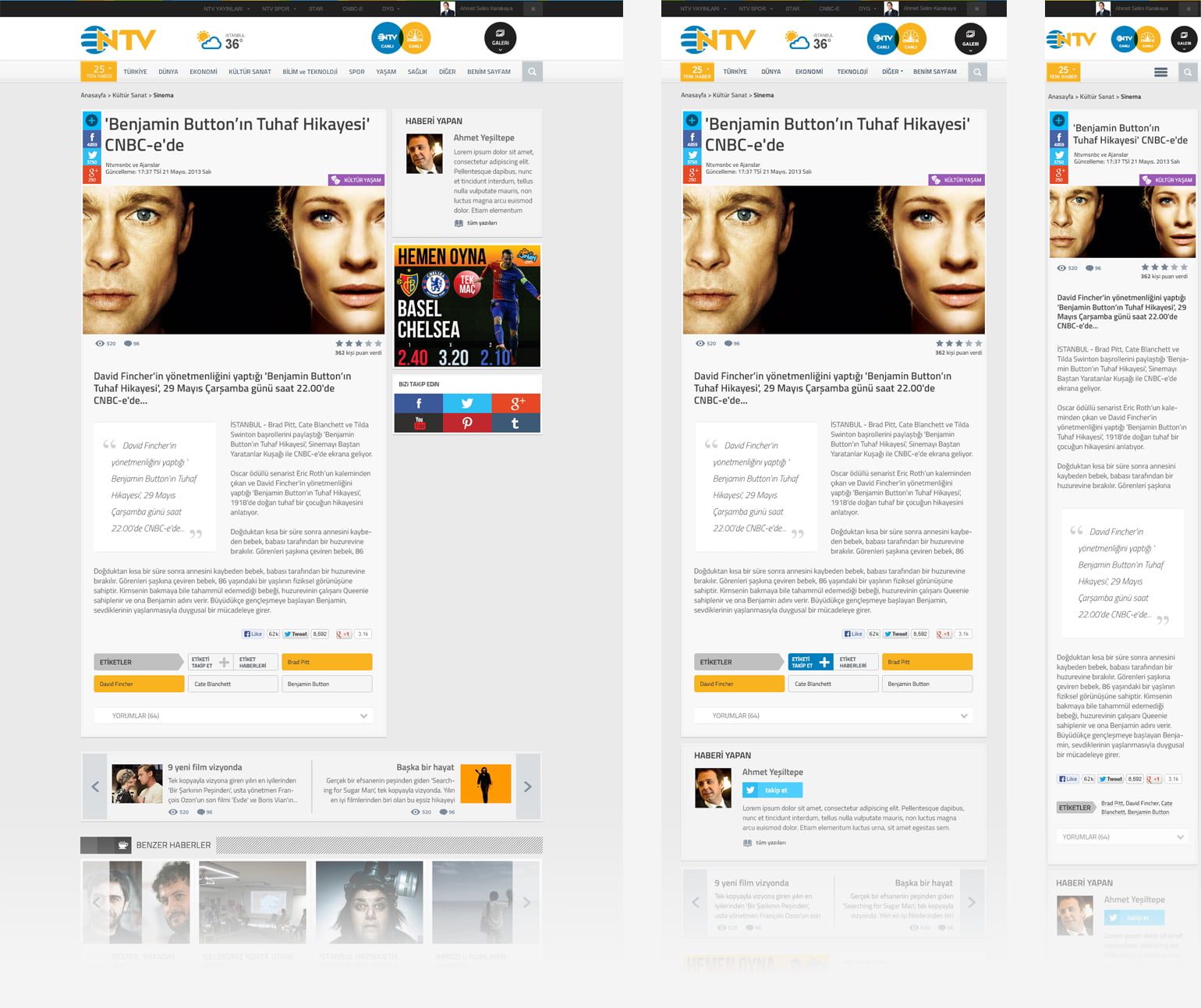This screenshot has width=1201, height=1008.
Task: Click the Pinterest icon under Bizi Takip Edin
Action: coord(466,423)
